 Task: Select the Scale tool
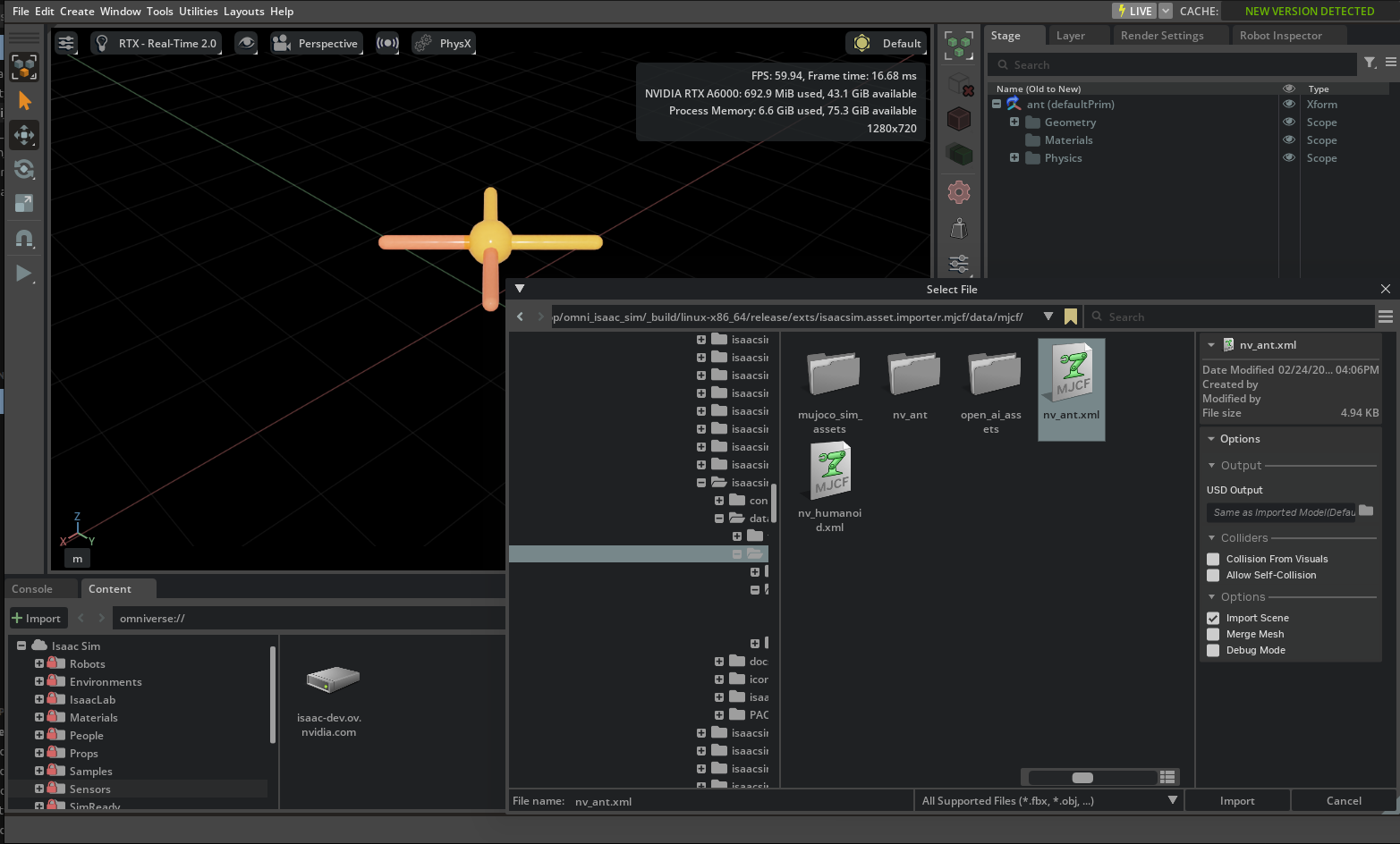(24, 203)
